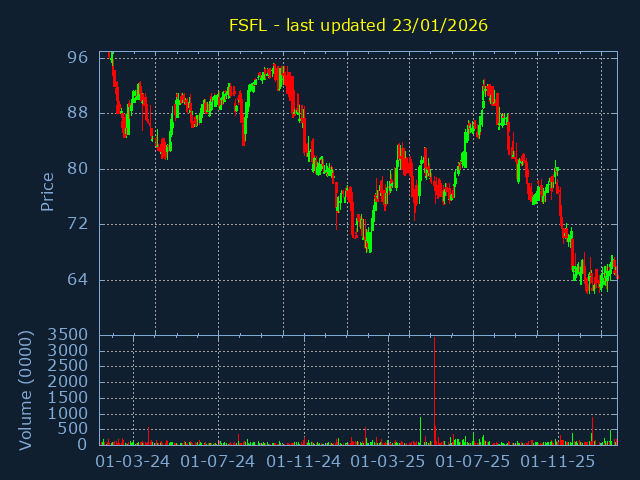
Task: Select the 80 price tick label
Action: click(x=77, y=168)
